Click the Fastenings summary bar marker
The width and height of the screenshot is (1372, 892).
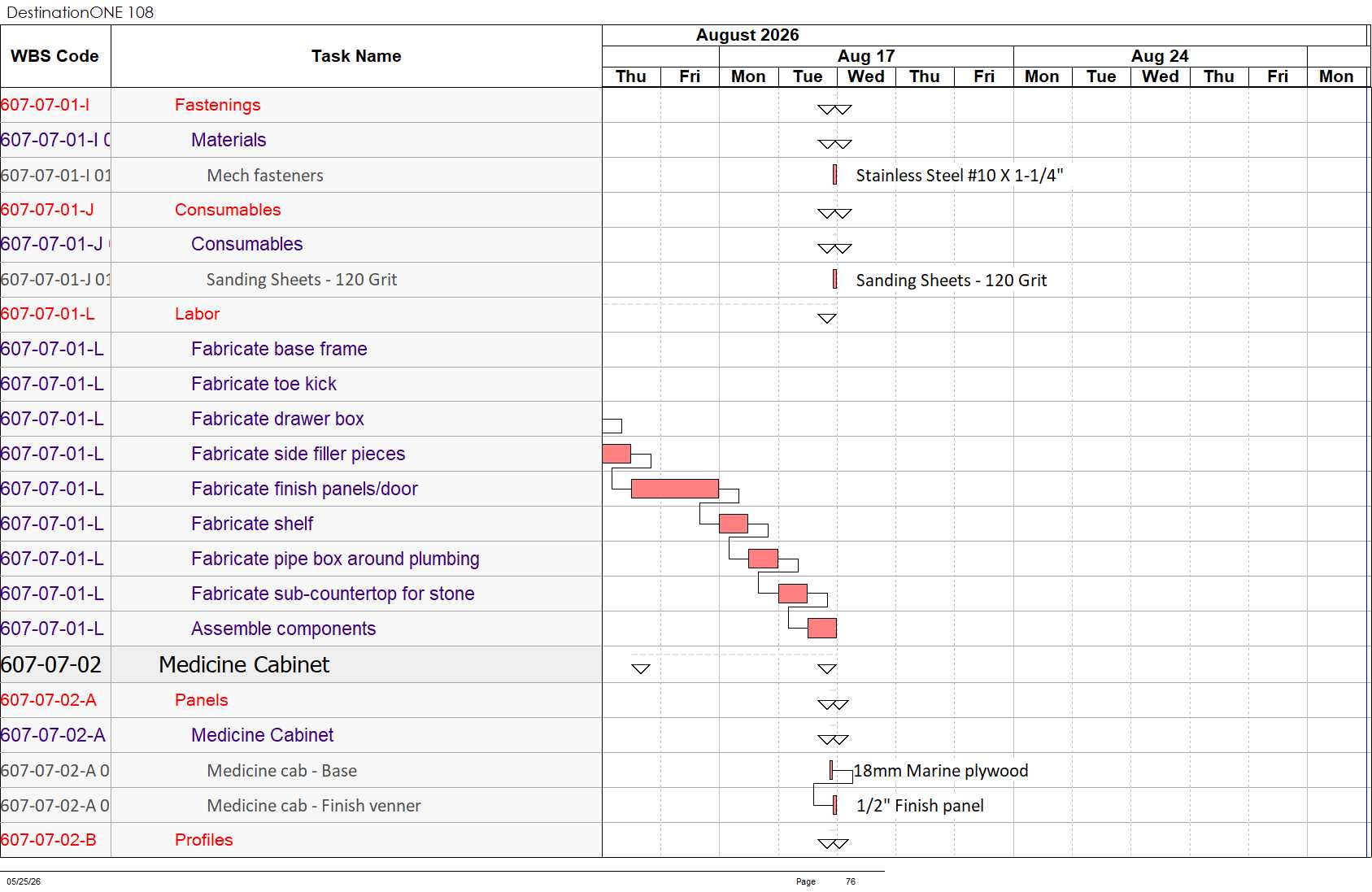coord(834,110)
